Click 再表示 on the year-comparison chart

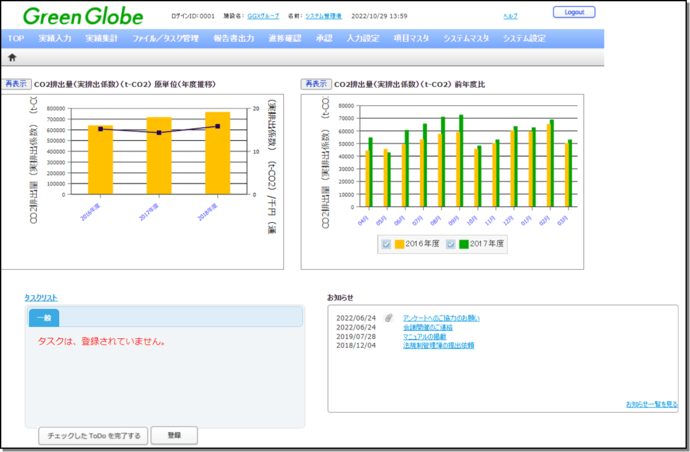316,84
